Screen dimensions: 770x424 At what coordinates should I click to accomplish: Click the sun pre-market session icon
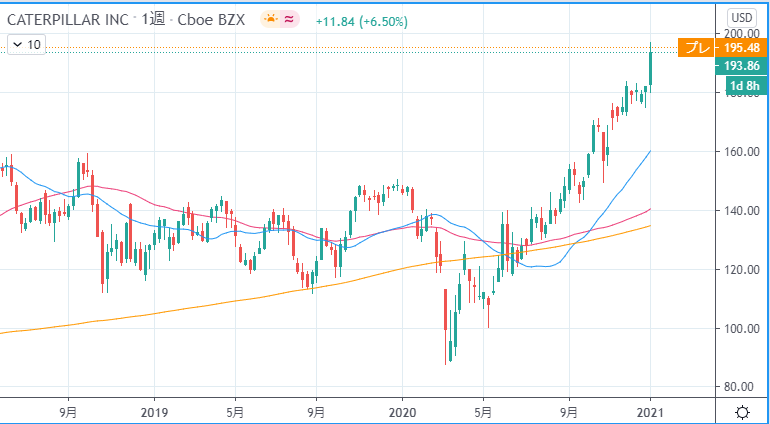270,19
